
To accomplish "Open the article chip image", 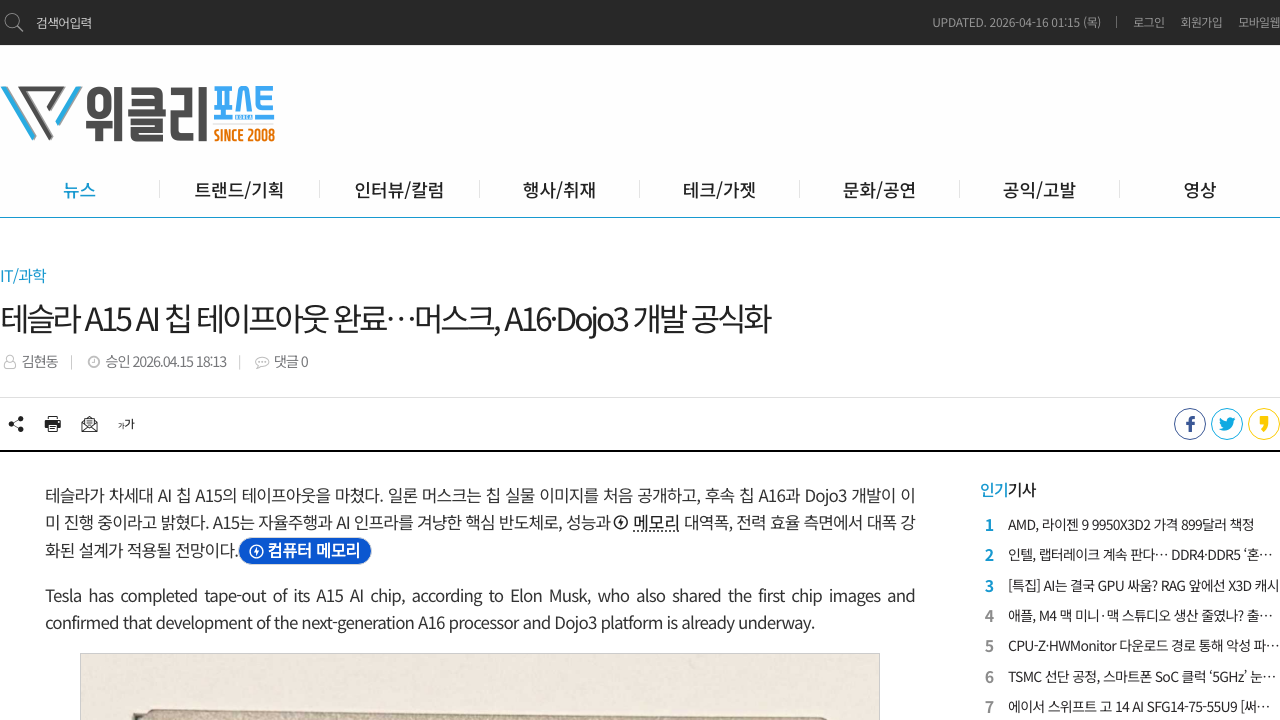I will (x=480, y=687).
